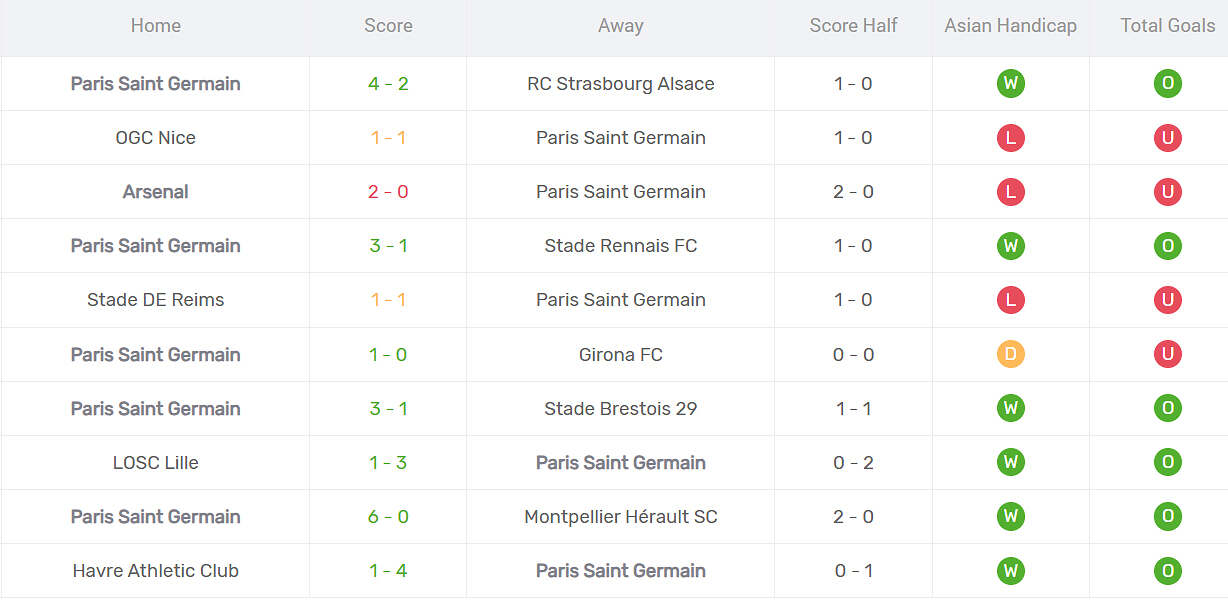The width and height of the screenshot is (1228, 601).
Task: Click the O badge for Montpellier match
Action: click(1167, 517)
